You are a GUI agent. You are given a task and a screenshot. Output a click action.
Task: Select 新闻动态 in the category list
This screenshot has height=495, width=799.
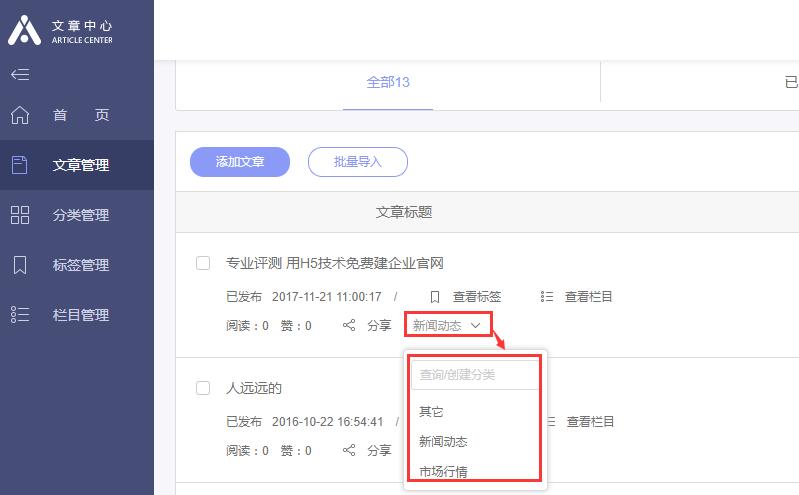pyautogui.click(x=443, y=441)
